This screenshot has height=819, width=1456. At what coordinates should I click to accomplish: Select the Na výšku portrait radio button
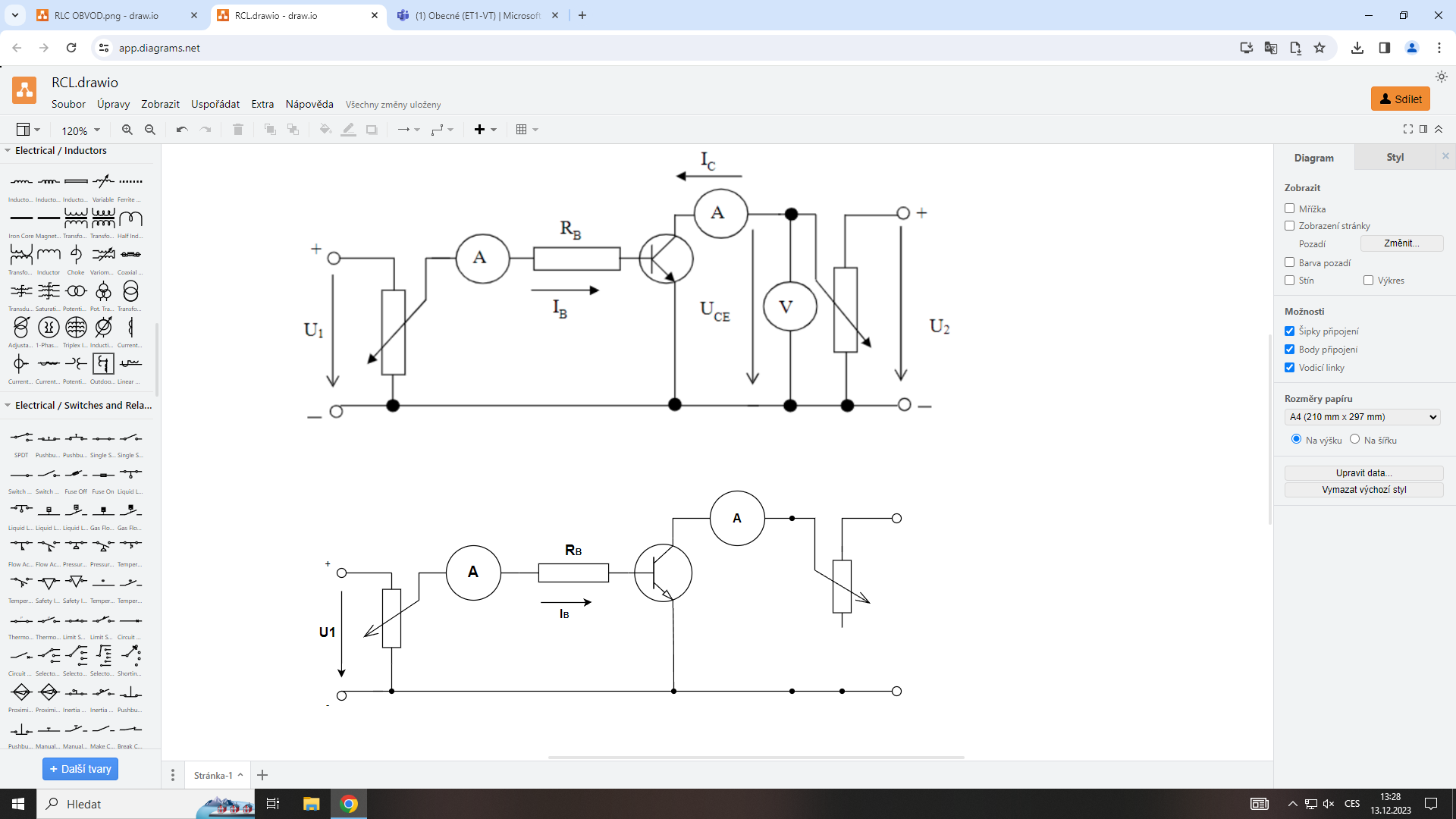[x=1296, y=439]
